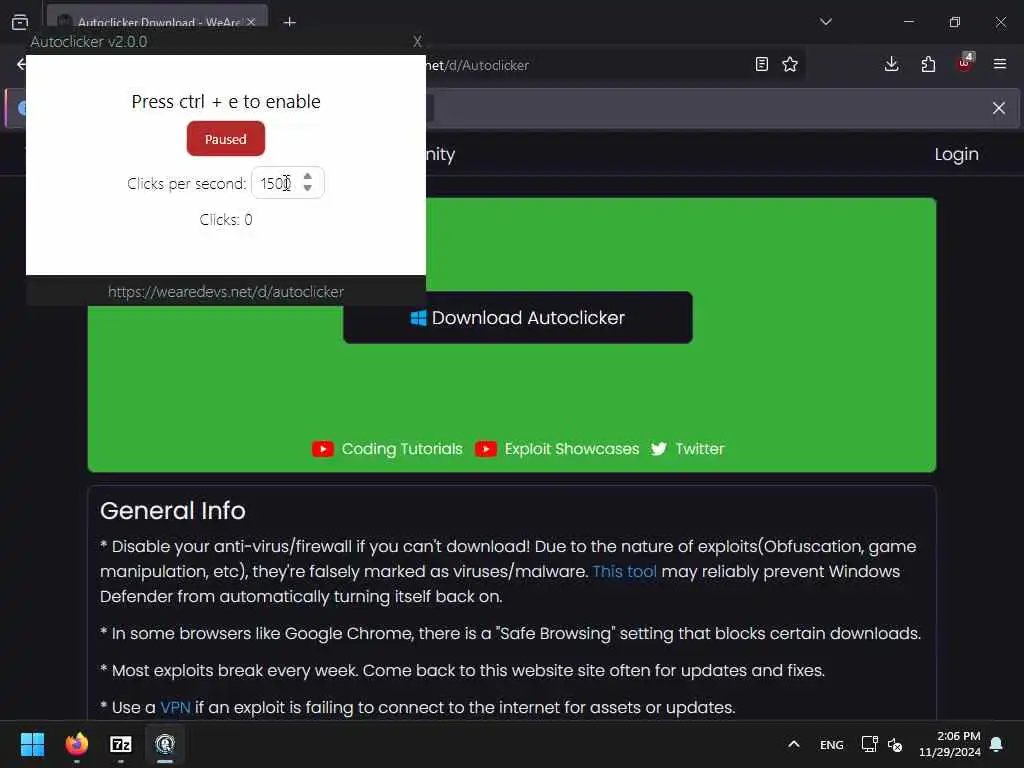Open the wearedevs.net/d/autoclicker link in Autoclicker
The image size is (1024, 768).
coord(225,292)
